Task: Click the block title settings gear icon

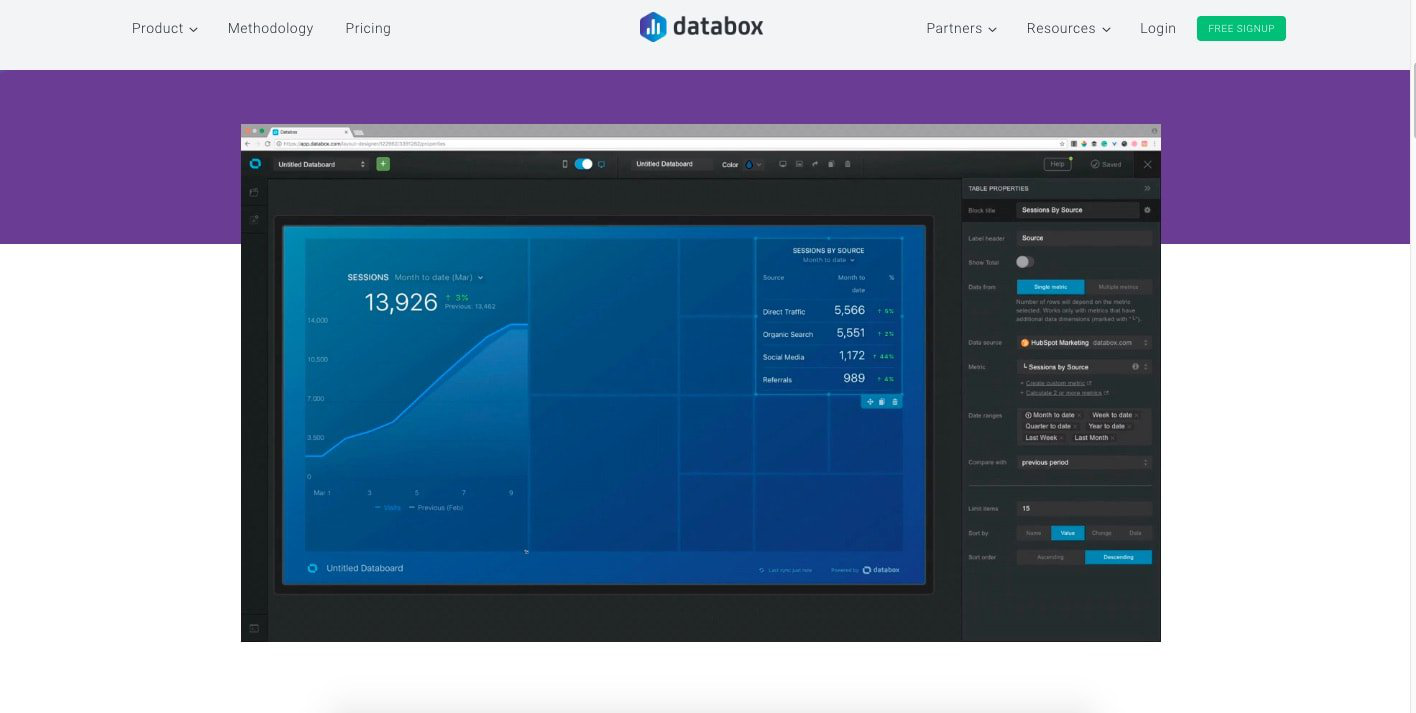Action: tap(1147, 210)
